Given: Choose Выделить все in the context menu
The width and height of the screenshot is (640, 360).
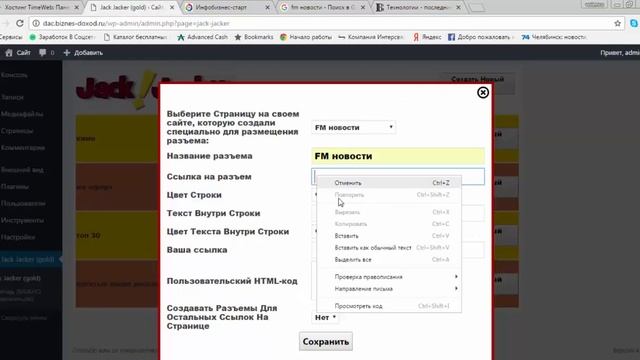Looking at the screenshot, I should (x=389, y=260).
